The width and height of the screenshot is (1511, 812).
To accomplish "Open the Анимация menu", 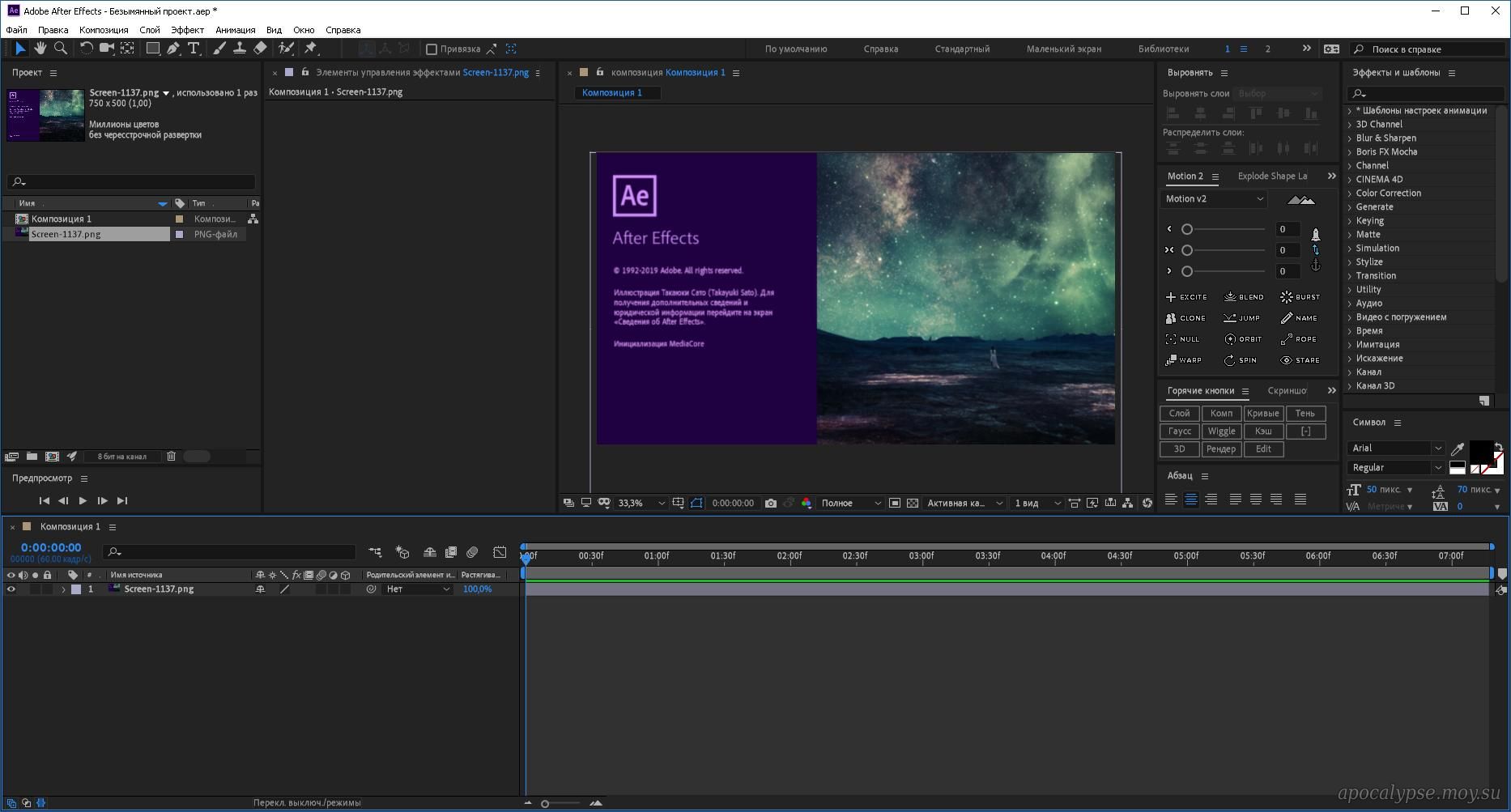I will pos(236,30).
